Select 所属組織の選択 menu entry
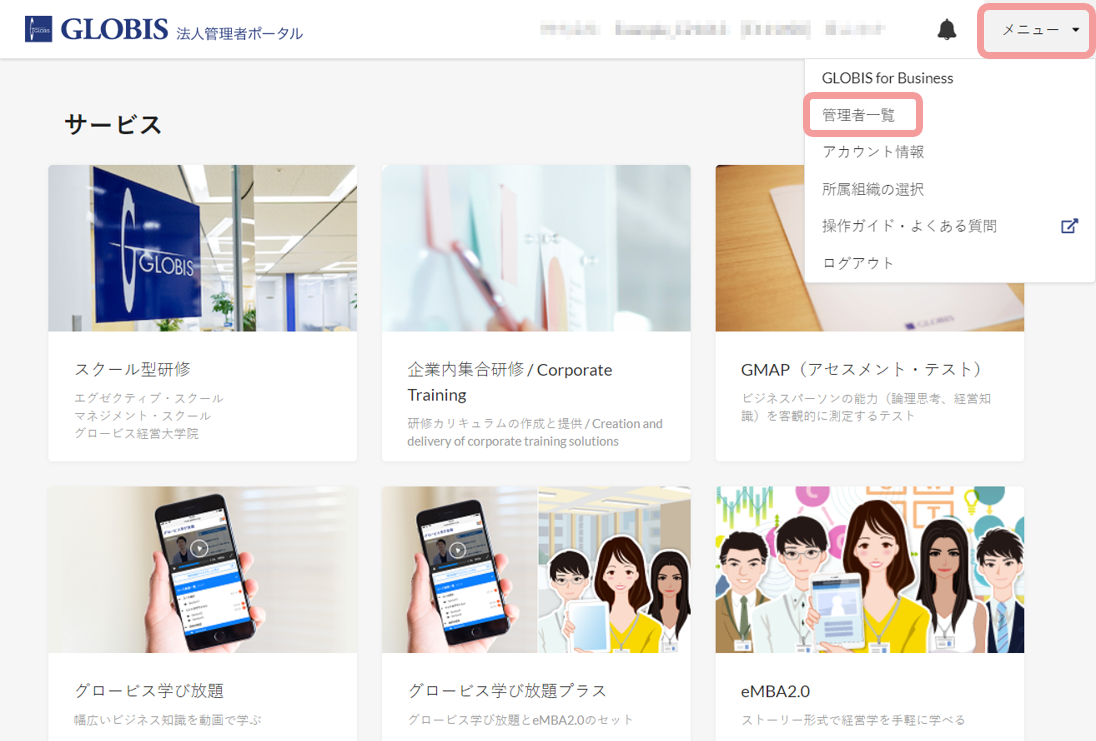The height and width of the screenshot is (741, 1096). [872, 189]
